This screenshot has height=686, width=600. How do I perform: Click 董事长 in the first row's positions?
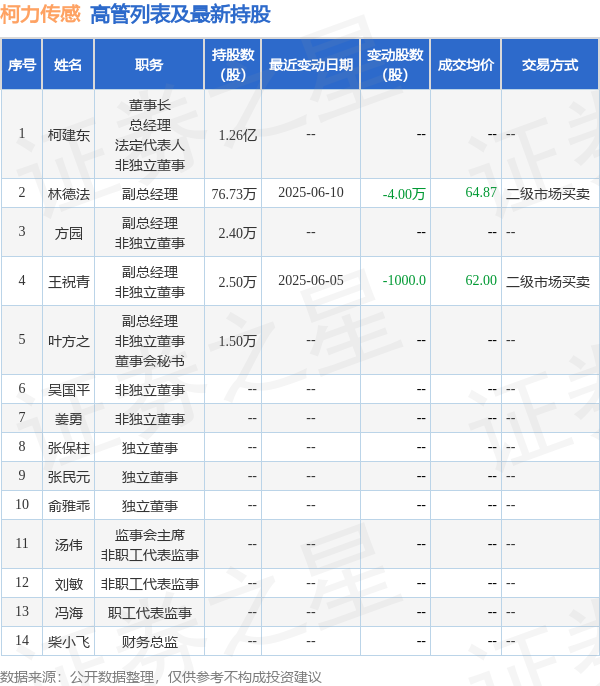point(150,105)
